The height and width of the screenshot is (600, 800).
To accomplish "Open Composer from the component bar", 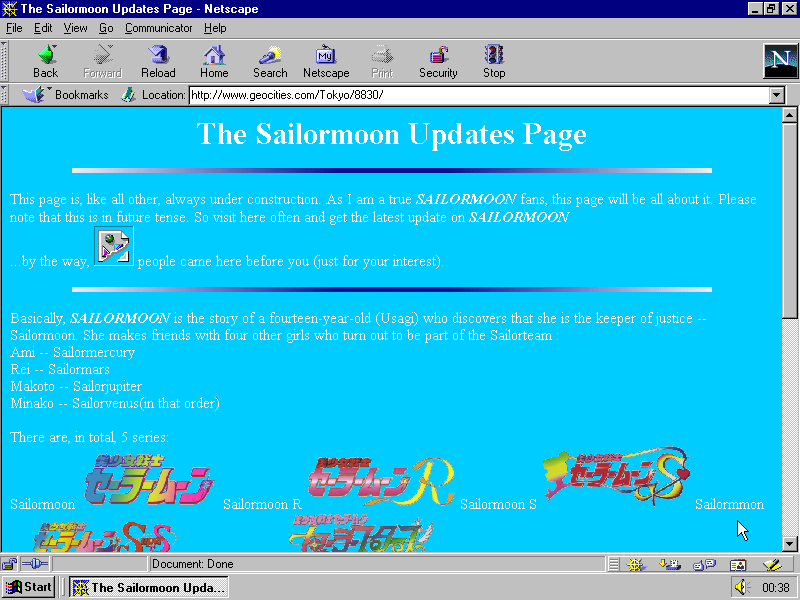I will tap(772, 564).
